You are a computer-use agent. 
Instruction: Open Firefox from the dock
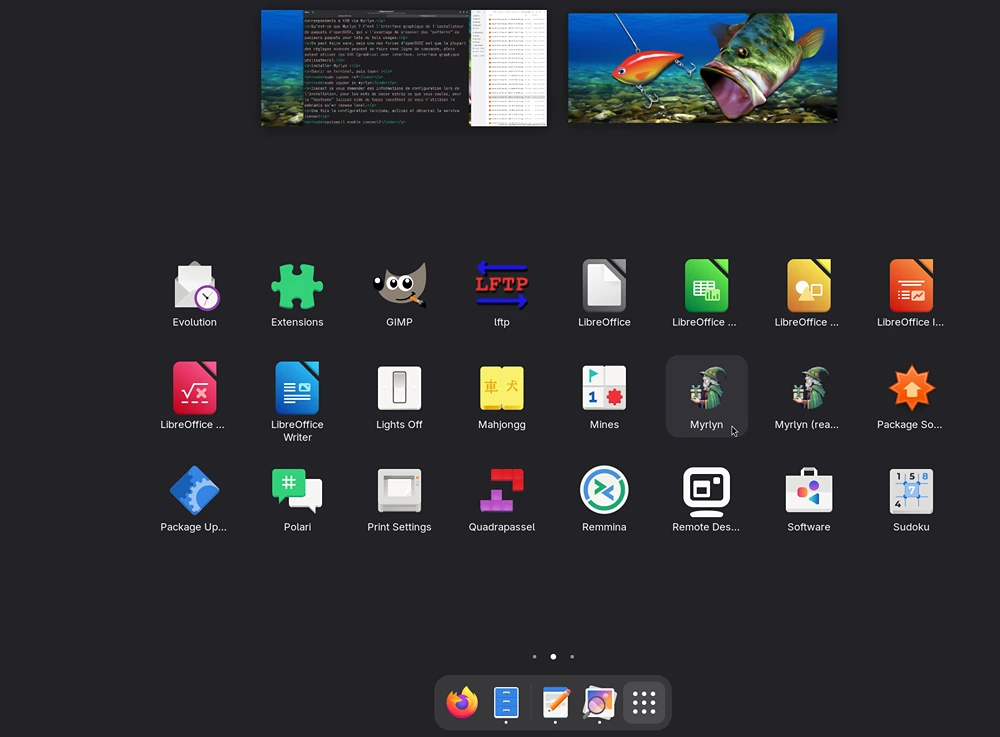462,703
